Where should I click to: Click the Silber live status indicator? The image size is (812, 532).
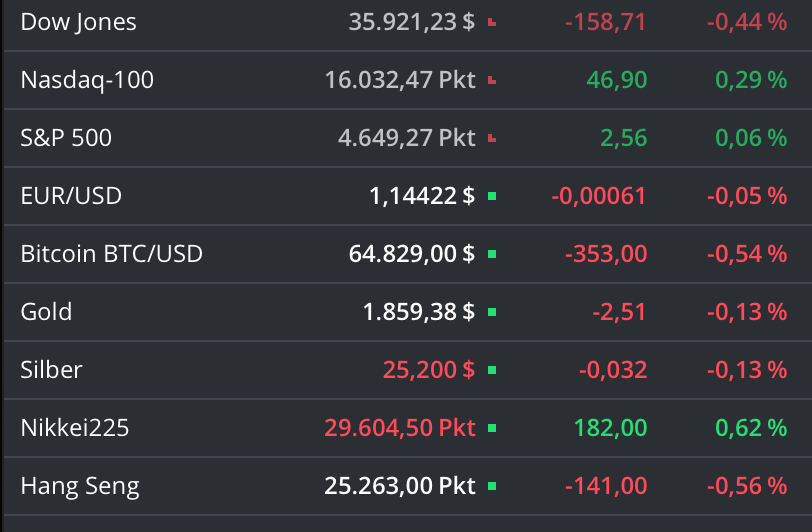pos(491,371)
